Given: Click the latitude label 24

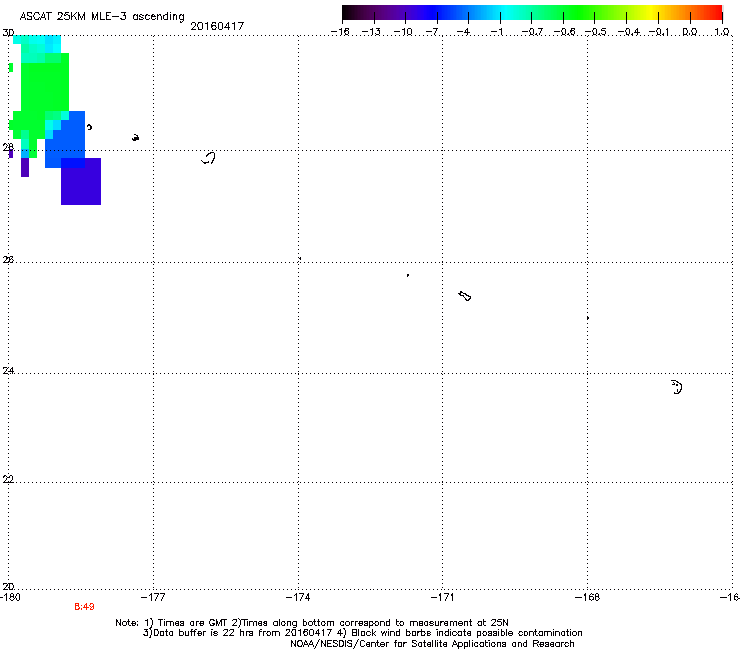Looking at the screenshot, I should tap(8, 371).
